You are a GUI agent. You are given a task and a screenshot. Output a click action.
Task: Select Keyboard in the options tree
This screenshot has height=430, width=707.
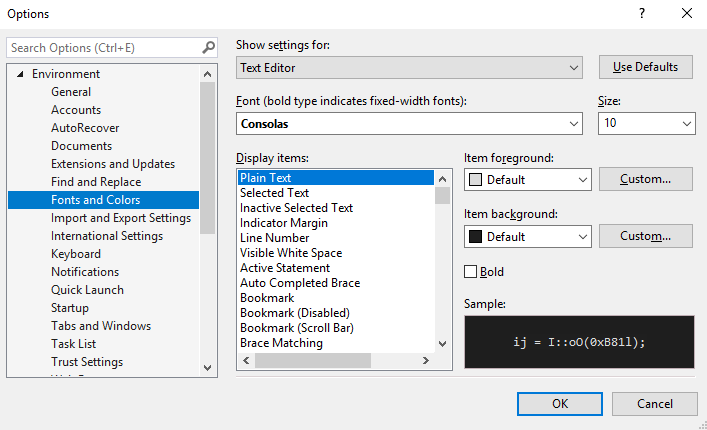tap(76, 254)
